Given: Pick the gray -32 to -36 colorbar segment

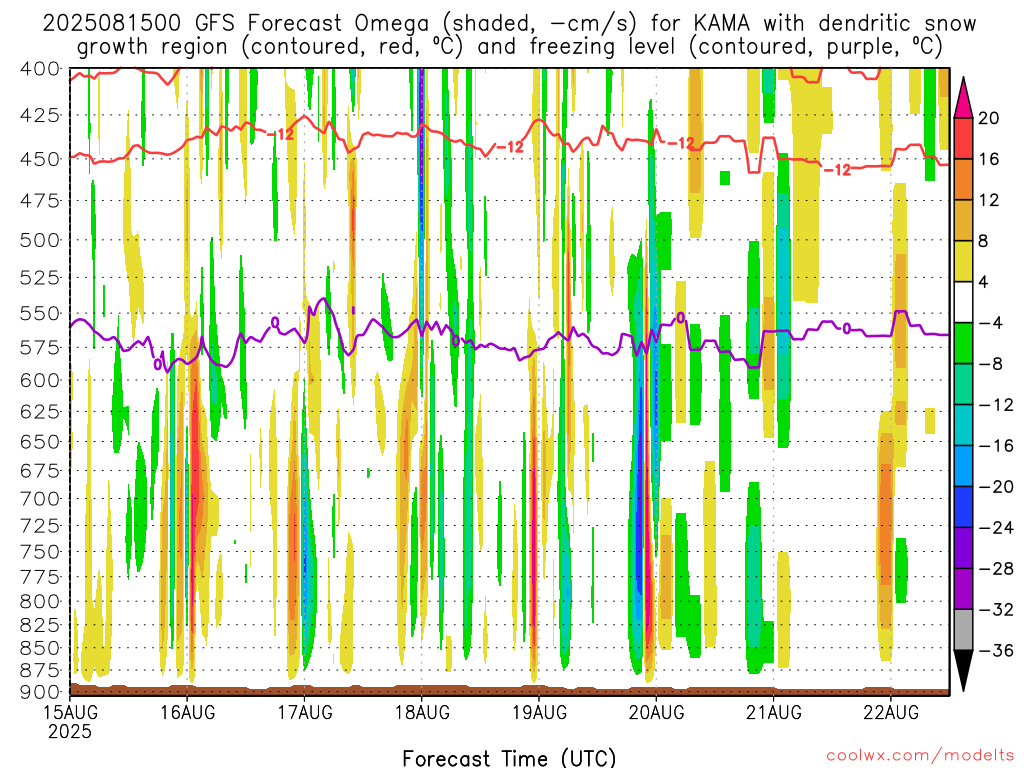Looking at the screenshot, I should point(963,630).
